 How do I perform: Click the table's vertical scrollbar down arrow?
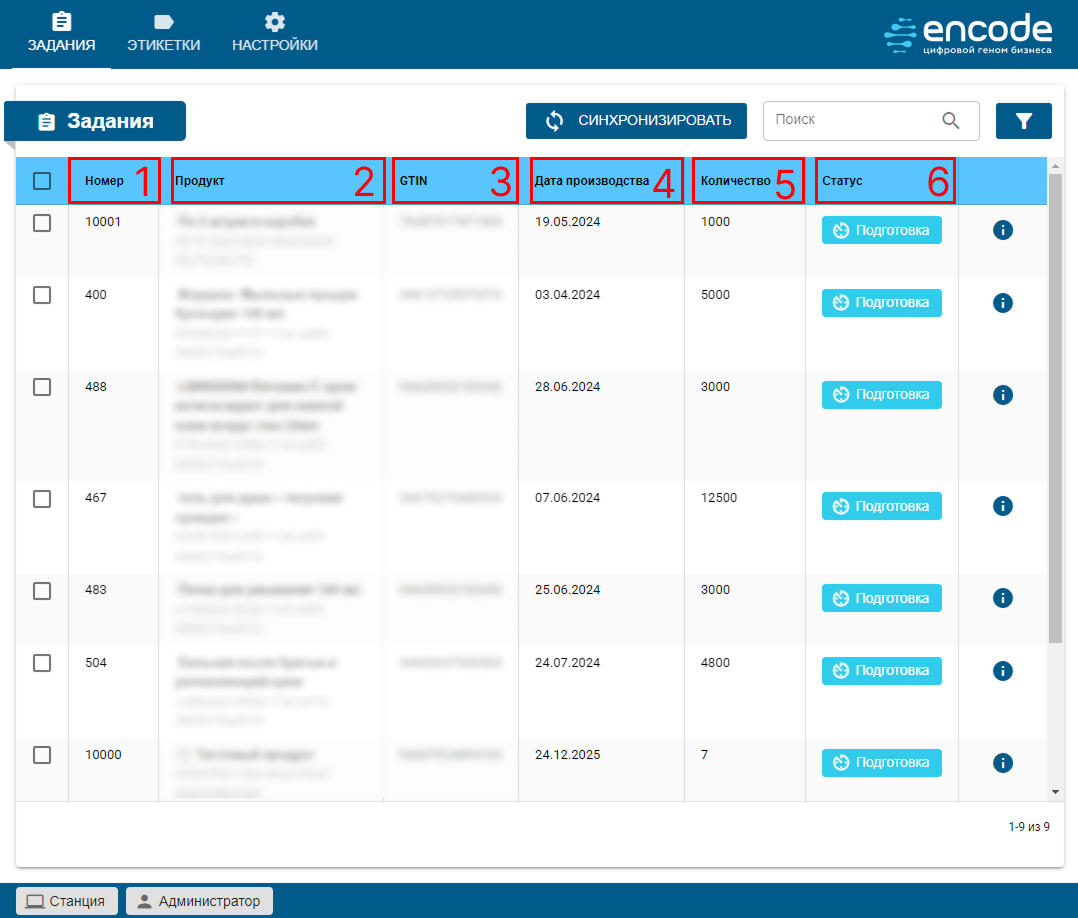(1055, 791)
